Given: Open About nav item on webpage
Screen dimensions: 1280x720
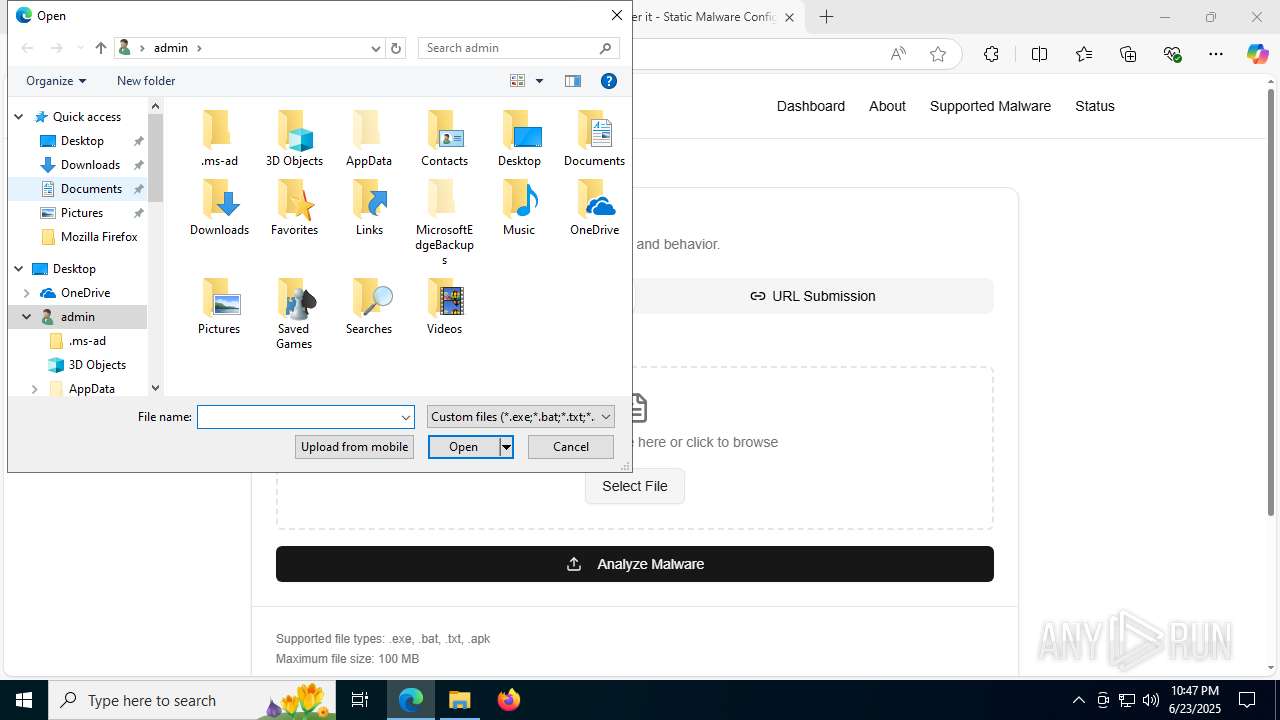Looking at the screenshot, I should tap(887, 106).
